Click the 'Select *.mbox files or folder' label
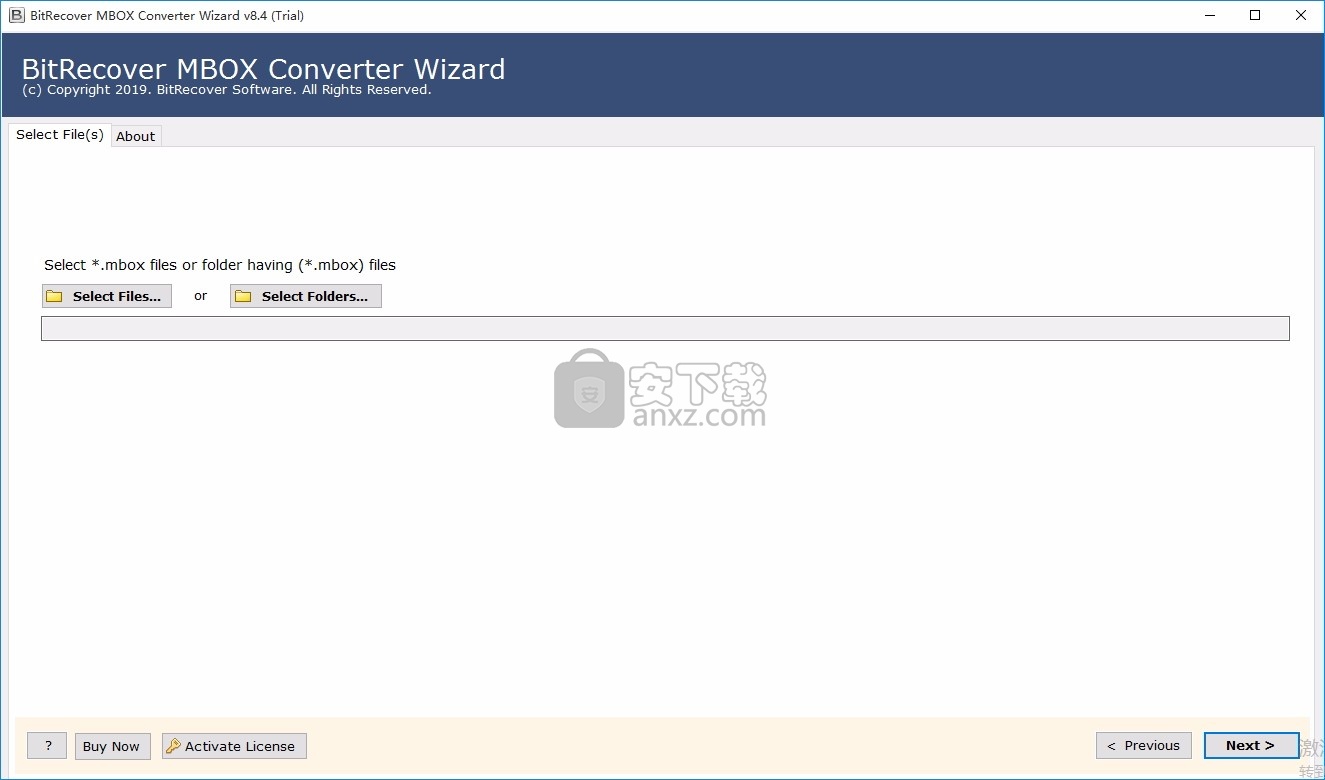Screen dimensions: 1325x780 [220, 265]
